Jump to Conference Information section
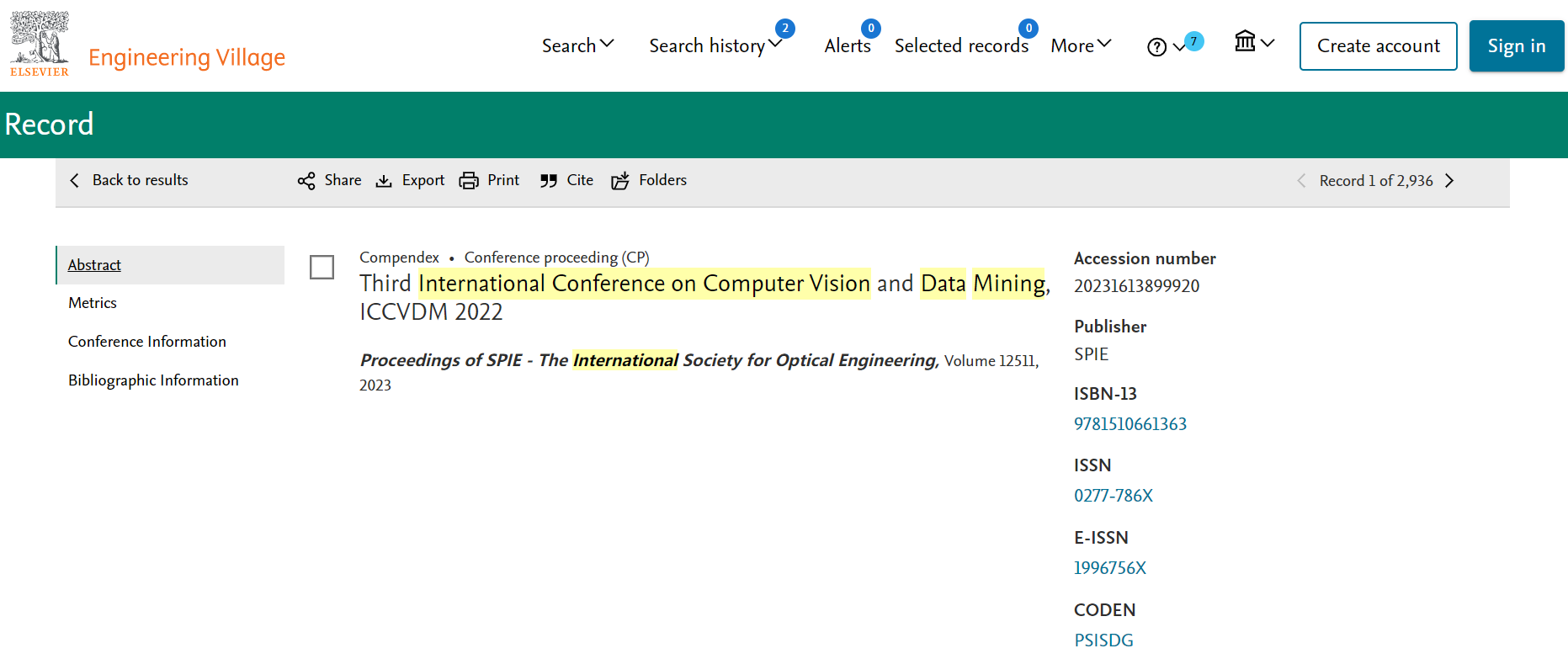The height and width of the screenshot is (659, 1568). (147, 342)
